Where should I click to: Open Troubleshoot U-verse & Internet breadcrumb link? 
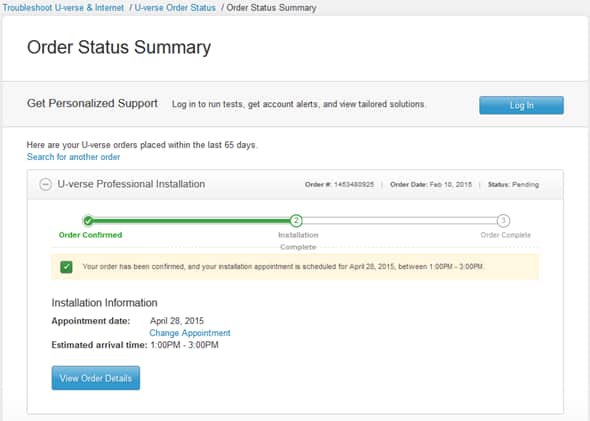(x=63, y=8)
